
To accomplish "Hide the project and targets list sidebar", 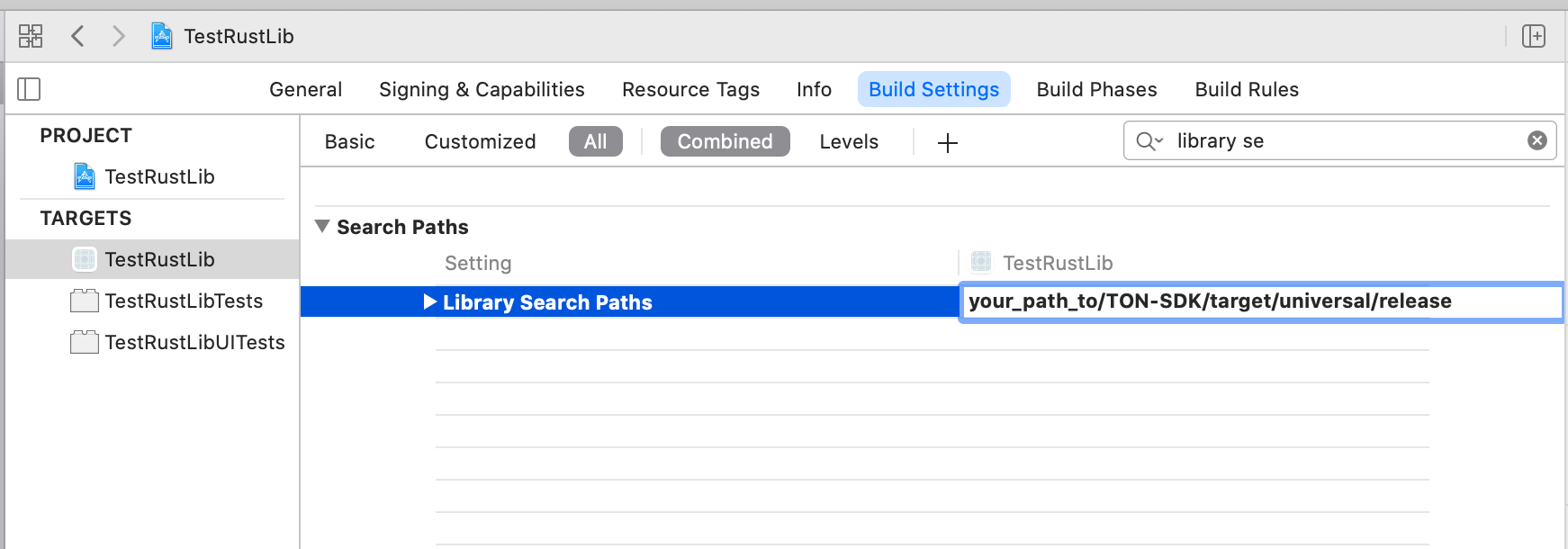I will click(x=29, y=89).
